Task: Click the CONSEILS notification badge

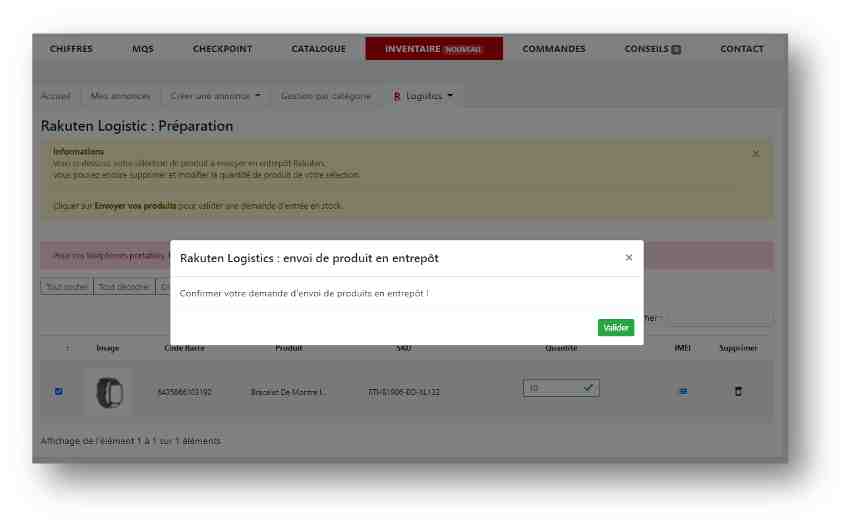Action: pyautogui.click(x=676, y=50)
